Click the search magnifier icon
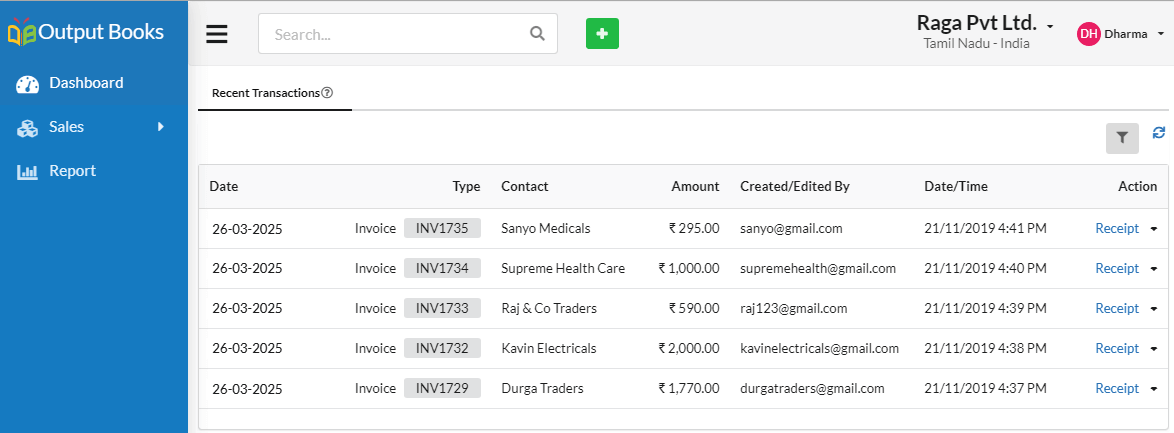 (x=537, y=34)
